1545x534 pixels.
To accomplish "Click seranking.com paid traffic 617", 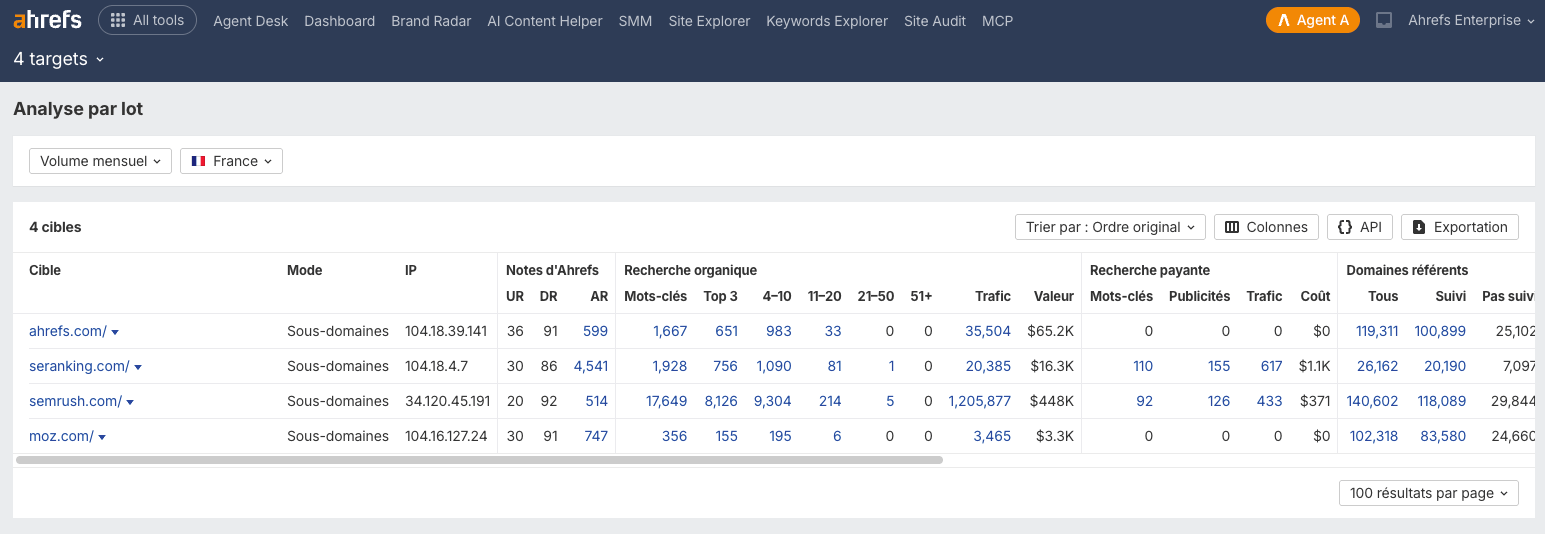I will pos(1271,366).
